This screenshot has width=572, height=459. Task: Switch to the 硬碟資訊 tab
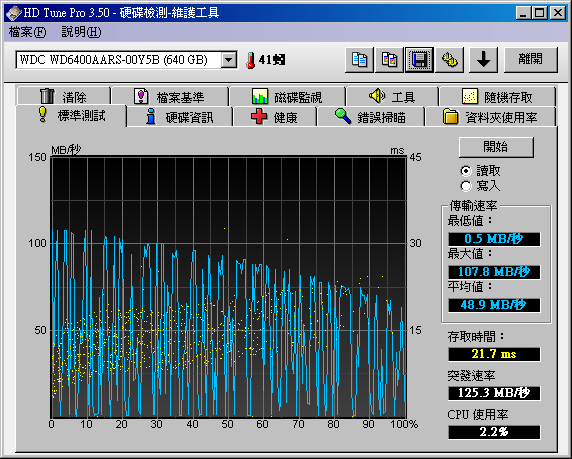(179, 117)
